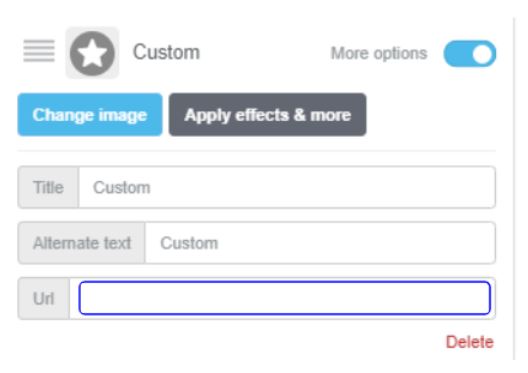
Task: Click the white star inside the circle
Action: tap(92, 53)
